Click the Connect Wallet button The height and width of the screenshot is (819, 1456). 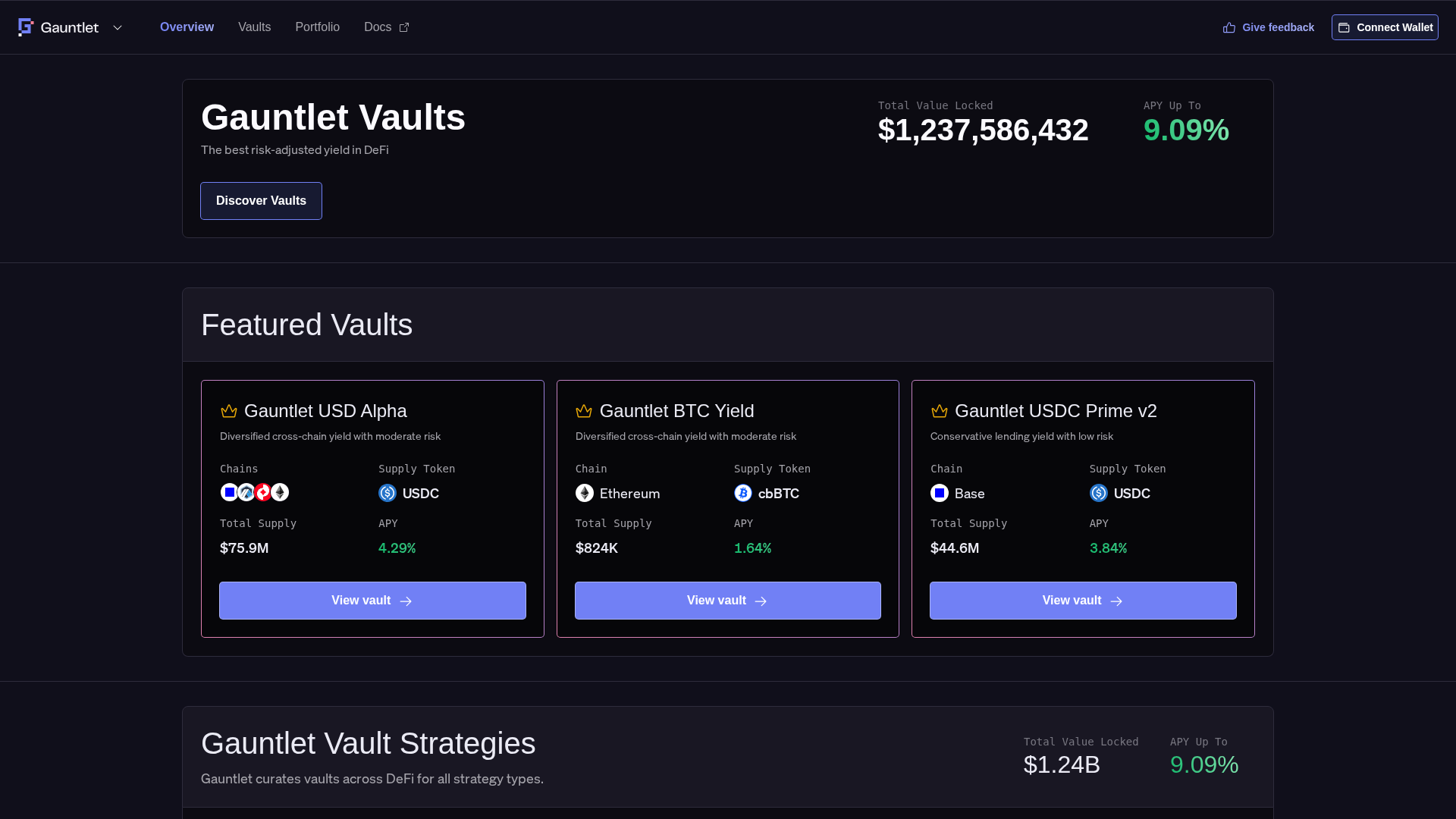click(x=1385, y=27)
